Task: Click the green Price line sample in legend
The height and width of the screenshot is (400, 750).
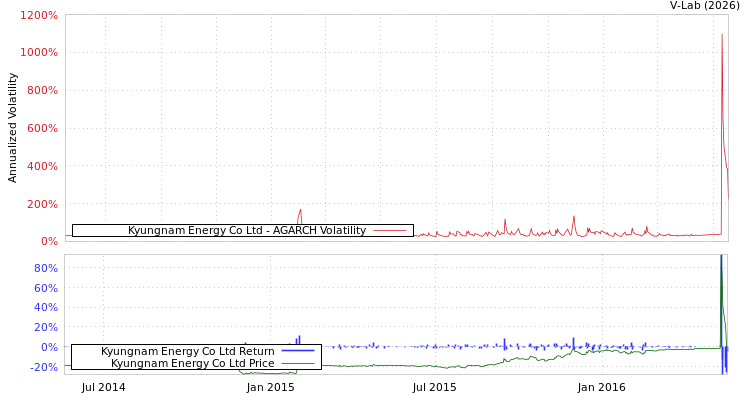Action: pos(298,364)
